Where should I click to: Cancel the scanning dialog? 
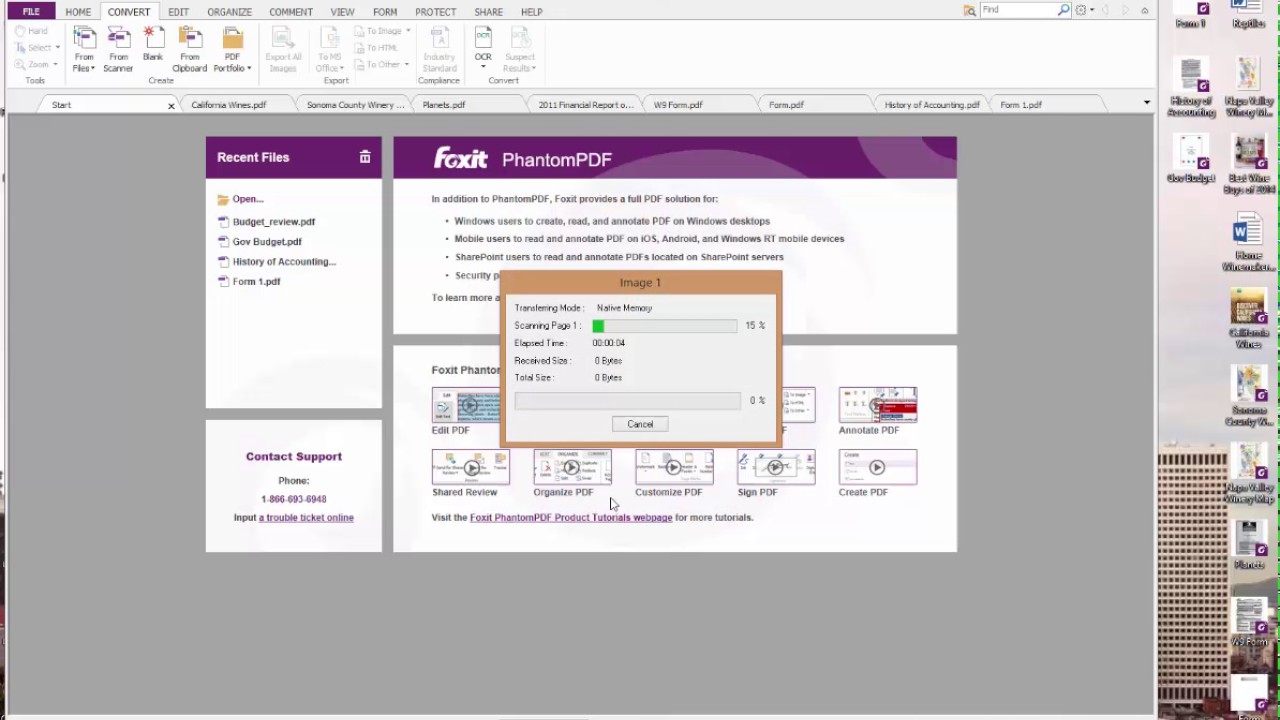pos(640,424)
